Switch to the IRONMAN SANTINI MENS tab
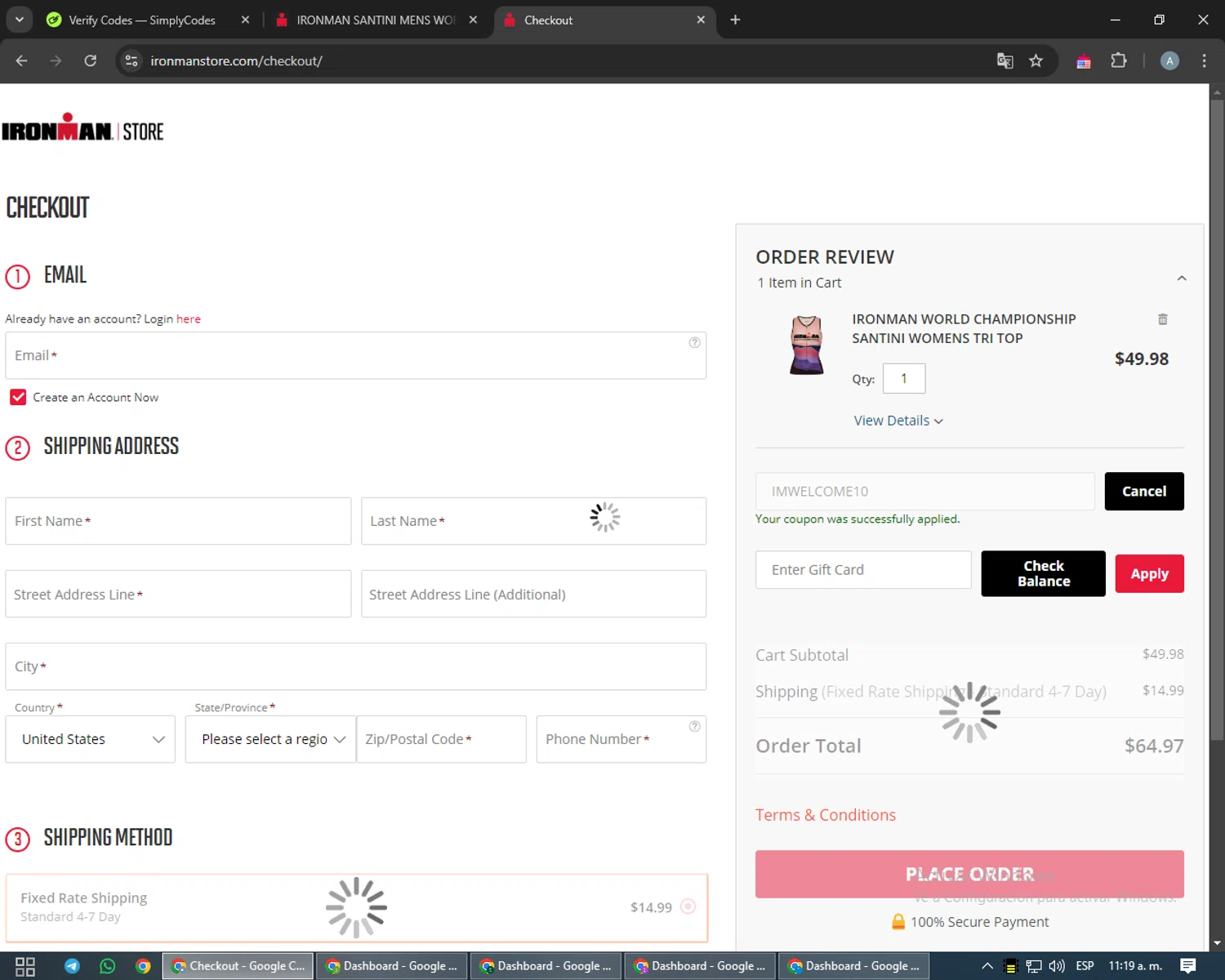This screenshot has width=1225, height=980. click(x=376, y=20)
